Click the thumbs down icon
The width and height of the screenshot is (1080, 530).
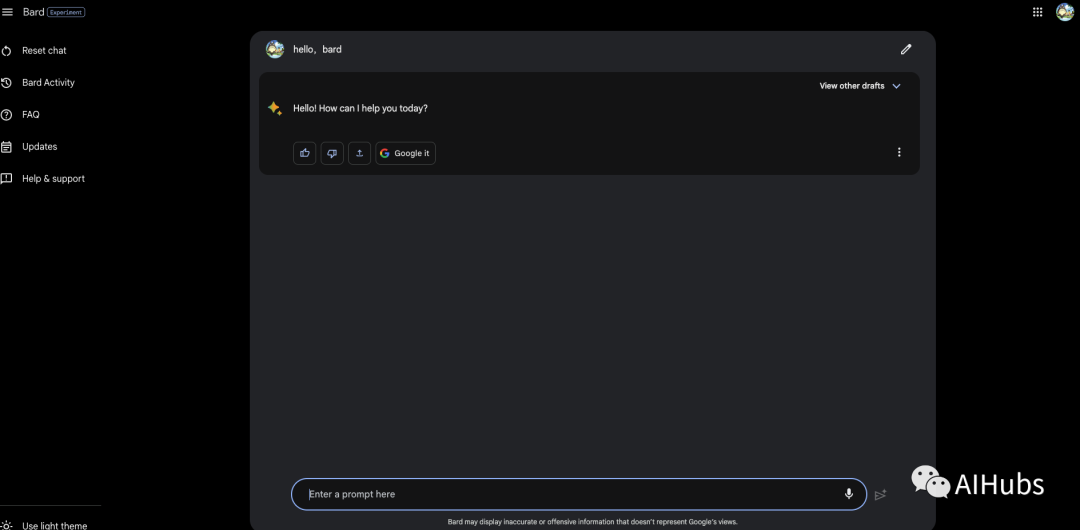[x=332, y=153]
